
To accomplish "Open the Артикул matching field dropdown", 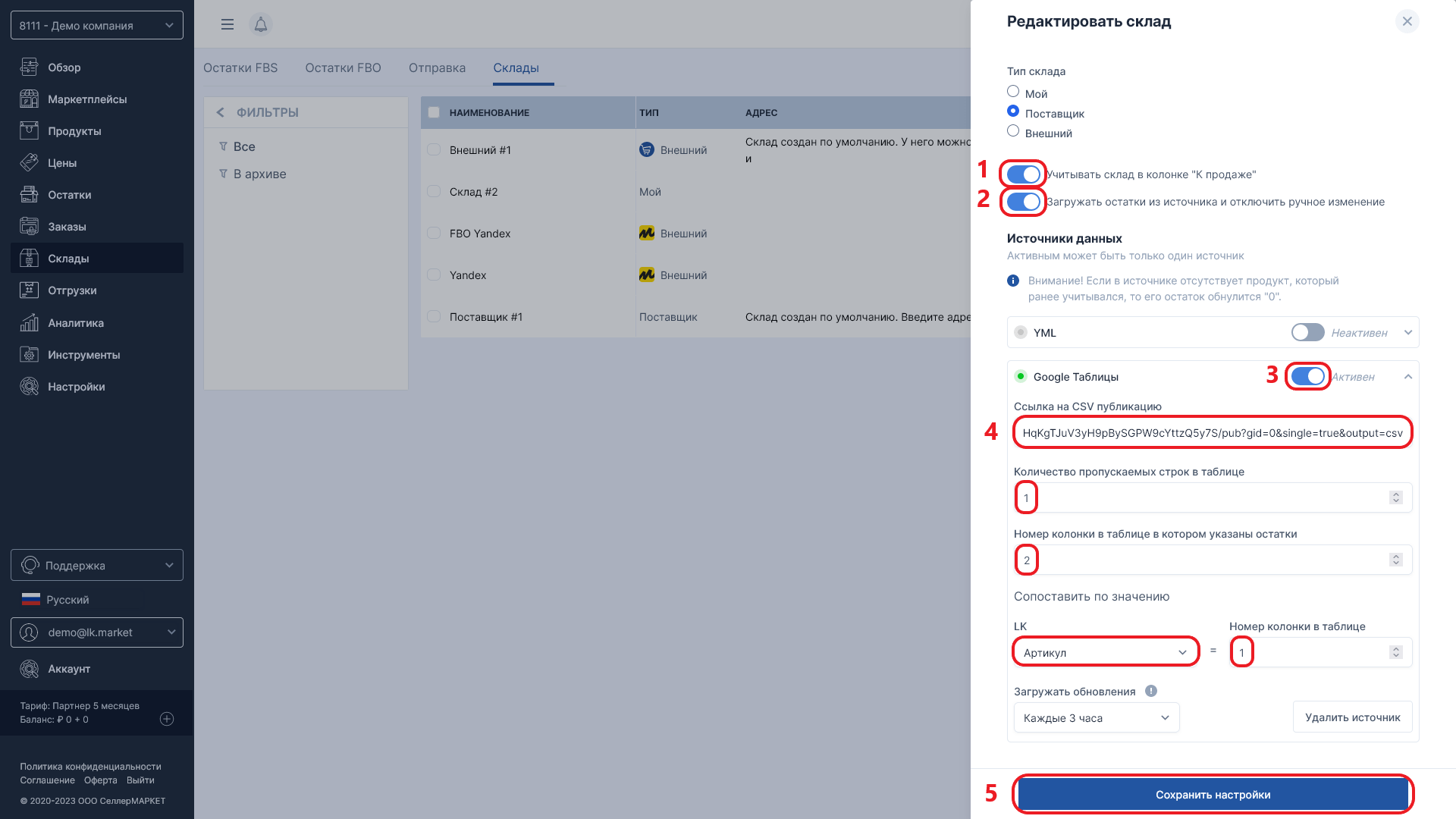I will (1106, 652).
